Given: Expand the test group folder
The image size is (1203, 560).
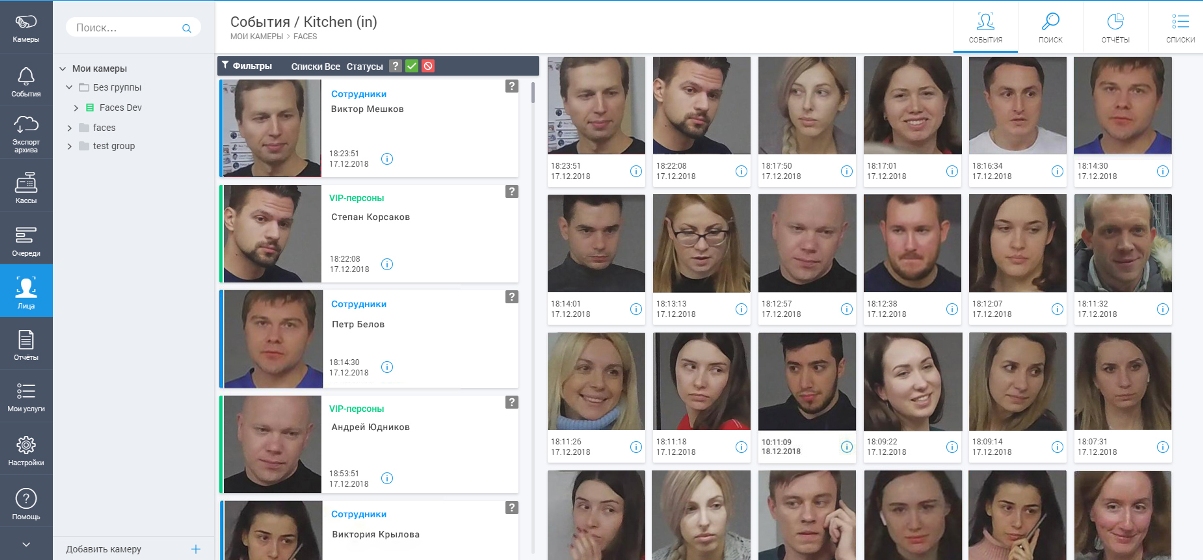Looking at the screenshot, I should (x=69, y=146).
